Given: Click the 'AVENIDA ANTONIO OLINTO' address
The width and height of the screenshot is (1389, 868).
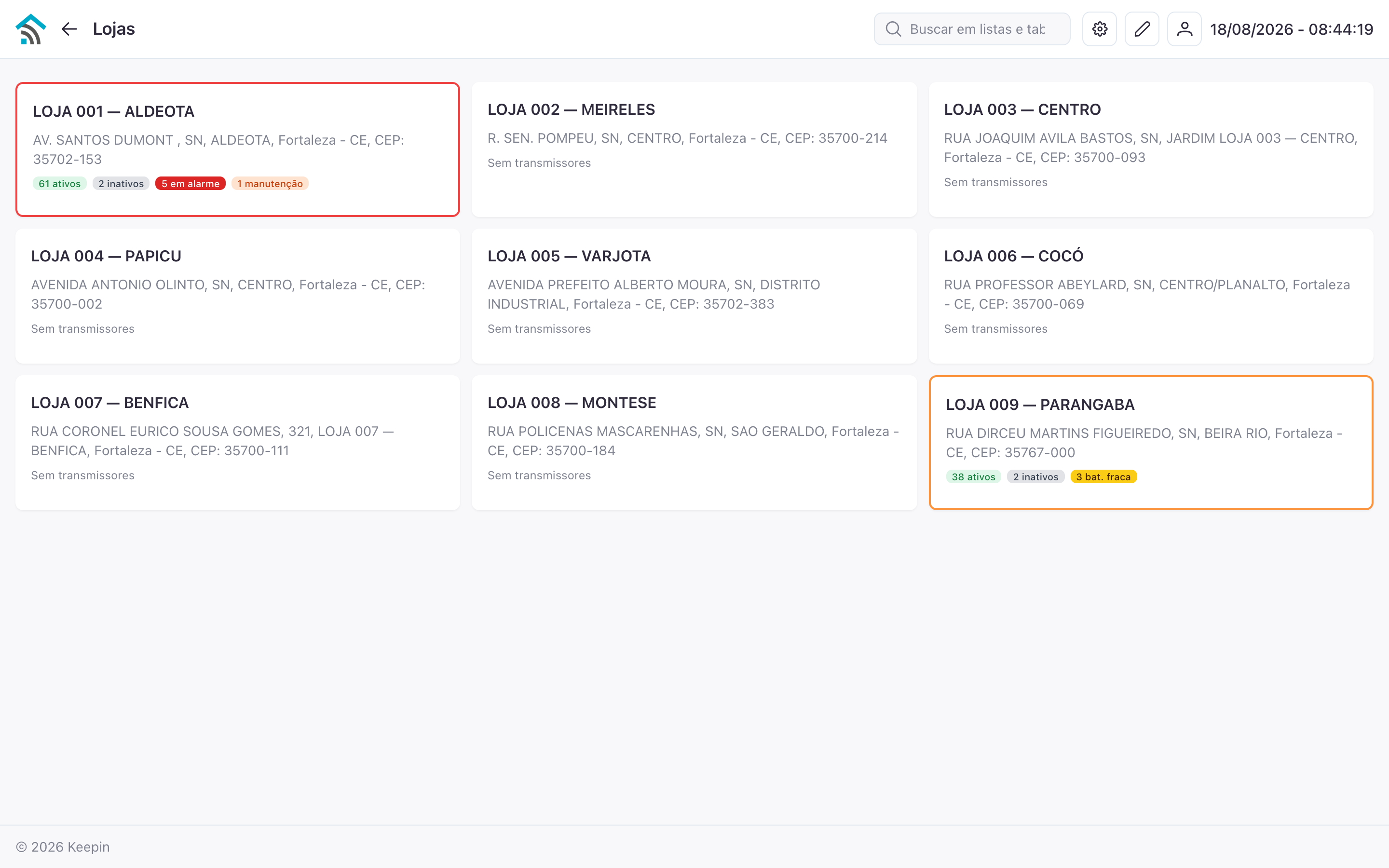Looking at the screenshot, I should 228,295.
